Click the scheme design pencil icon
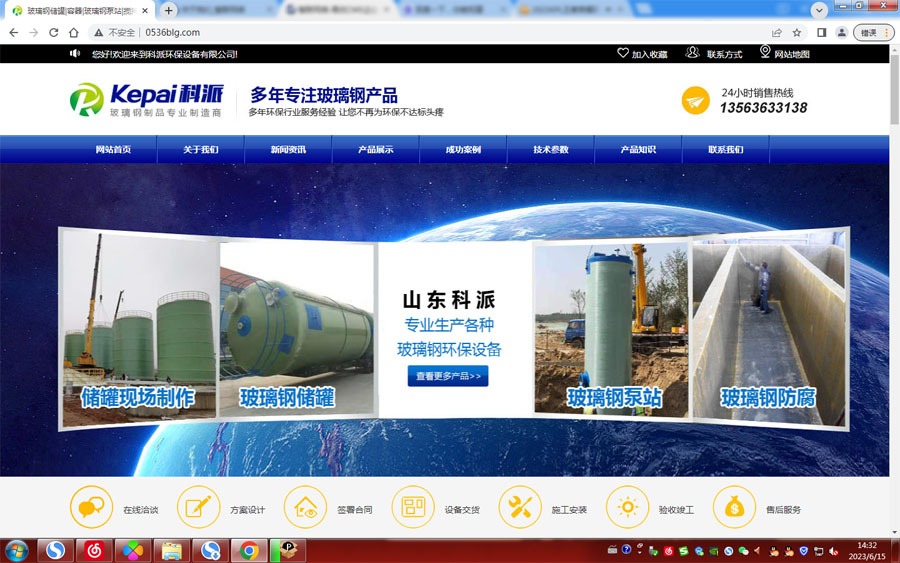The width and height of the screenshot is (900, 563). (x=198, y=507)
